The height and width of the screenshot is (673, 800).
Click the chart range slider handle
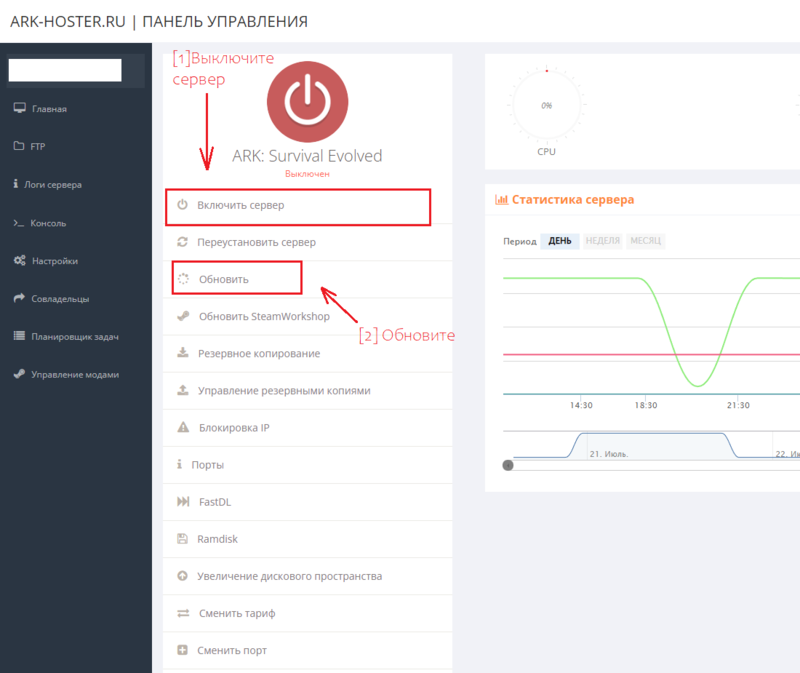[x=508, y=465]
